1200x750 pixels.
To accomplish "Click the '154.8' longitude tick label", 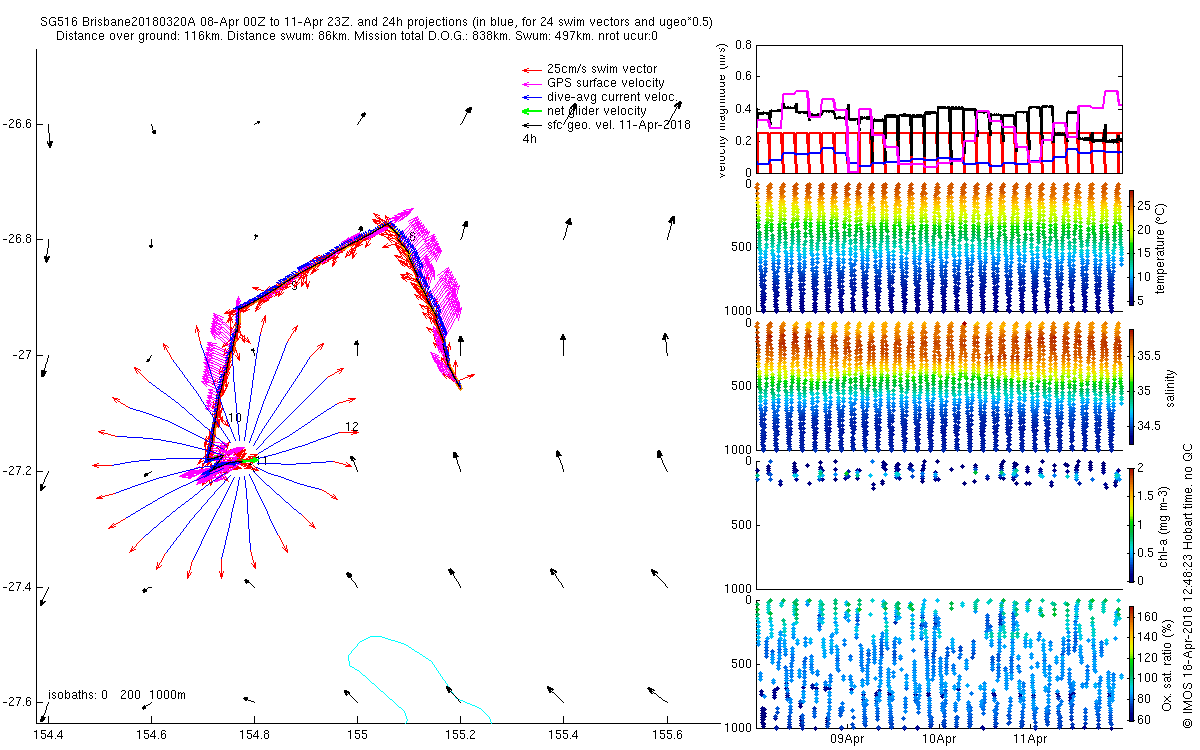I will (x=254, y=734).
